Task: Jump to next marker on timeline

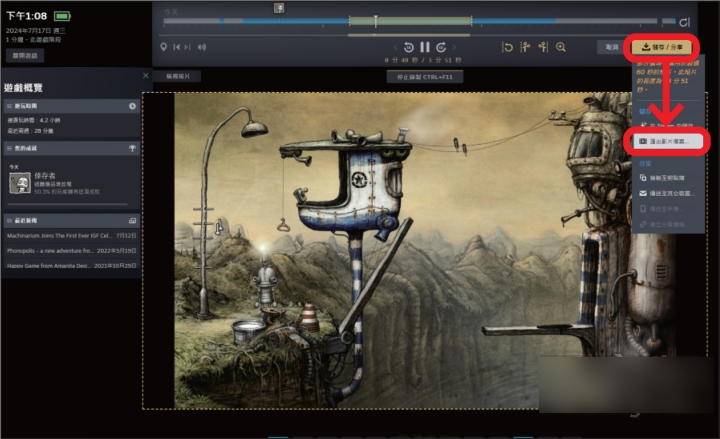Action: coord(187,47)
